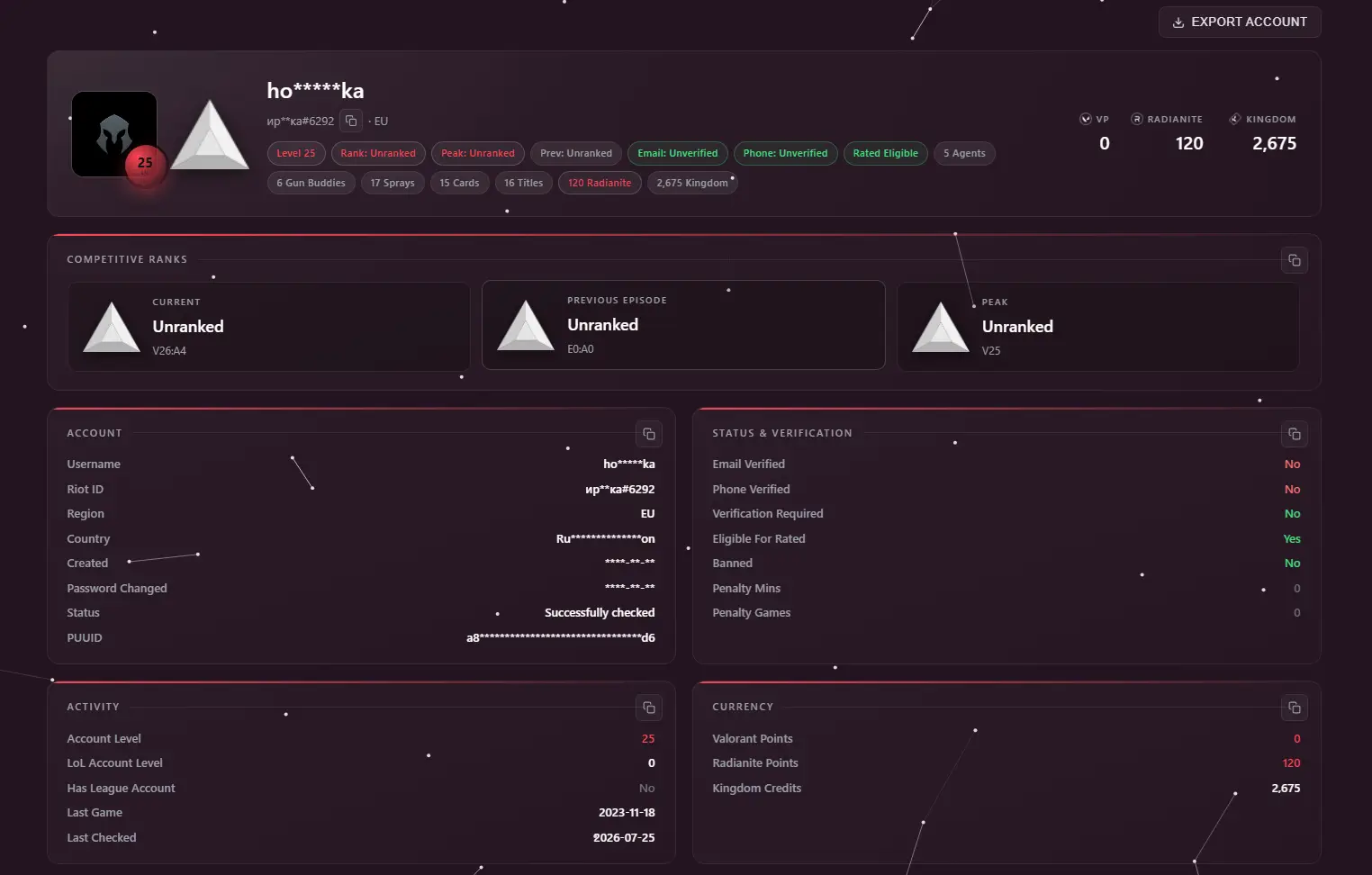The height and width of the screenshot is (875, 1372).
Task: Click the Penalty Games value 0
Action: point(1297,613)
